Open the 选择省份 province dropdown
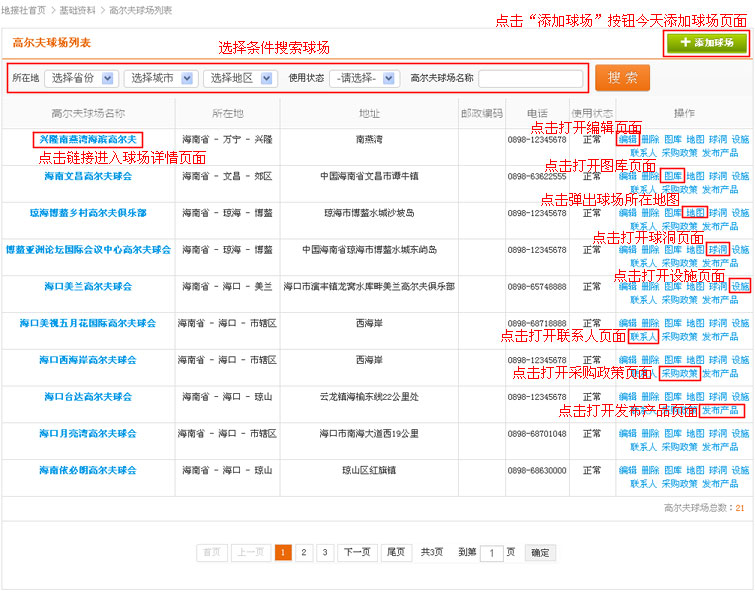This screenshot has height=592, width=755. [81, 78]
